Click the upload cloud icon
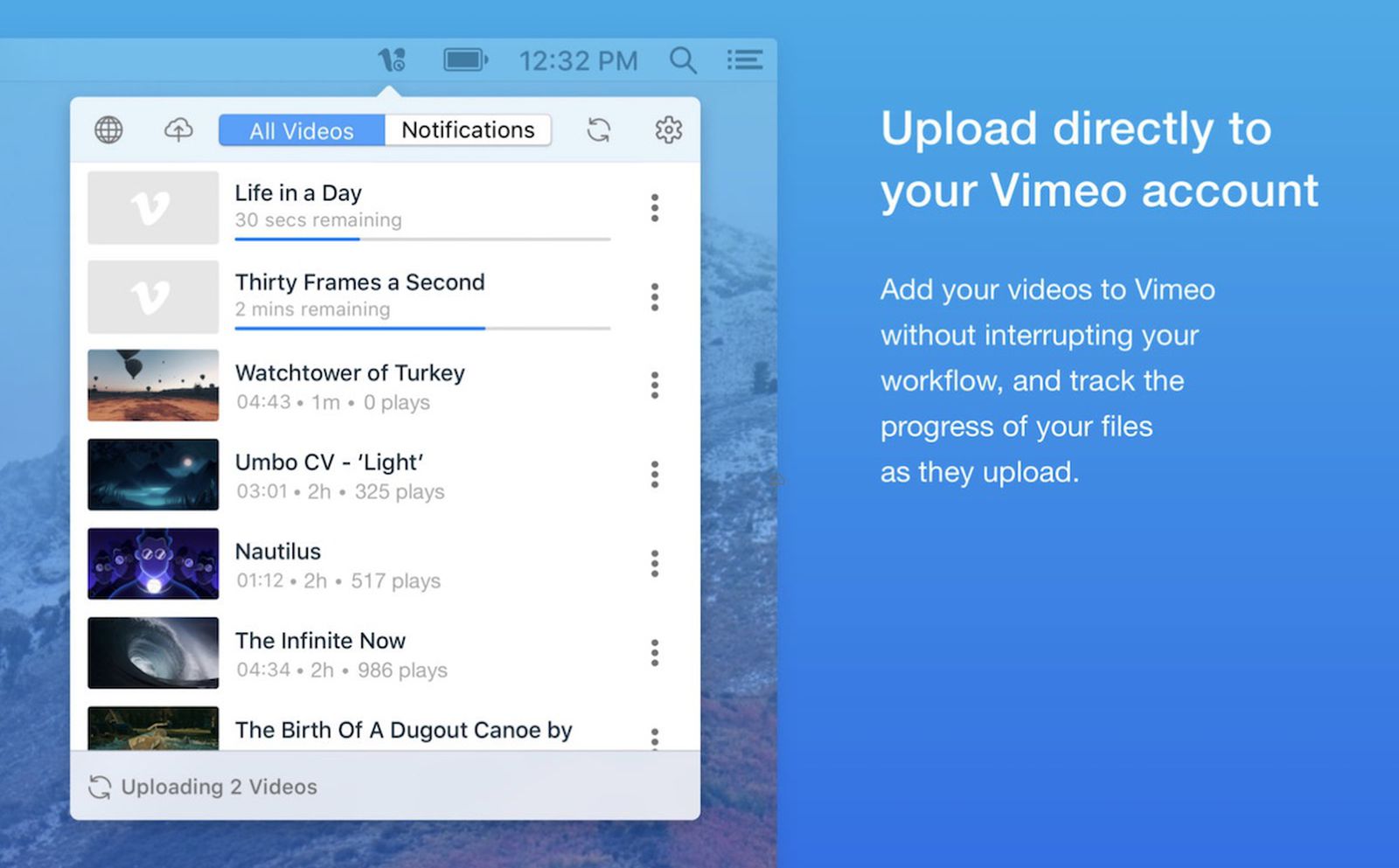1399x868 pixels. (177, 129)
